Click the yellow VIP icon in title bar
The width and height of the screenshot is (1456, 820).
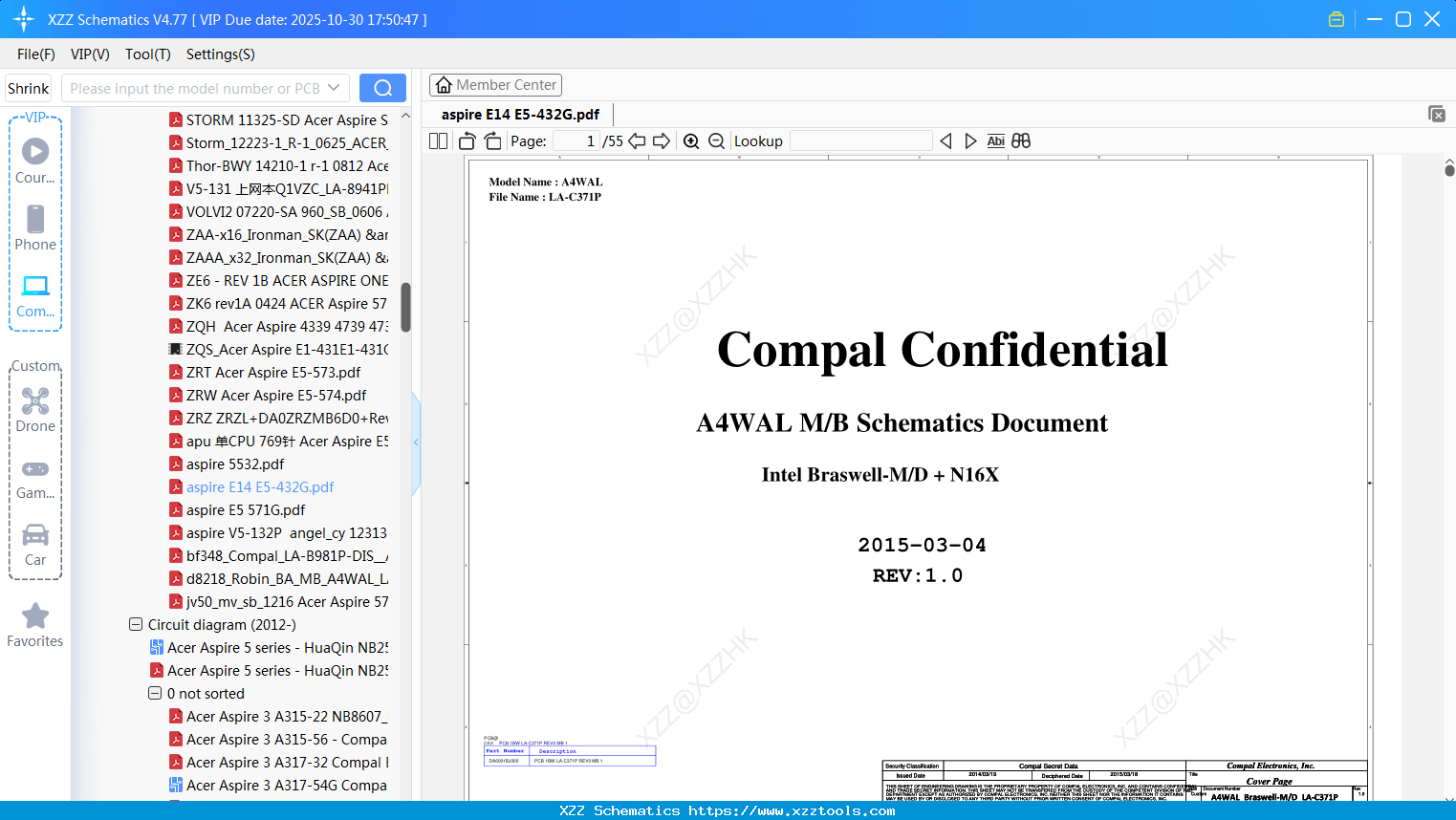point(1336,19)
